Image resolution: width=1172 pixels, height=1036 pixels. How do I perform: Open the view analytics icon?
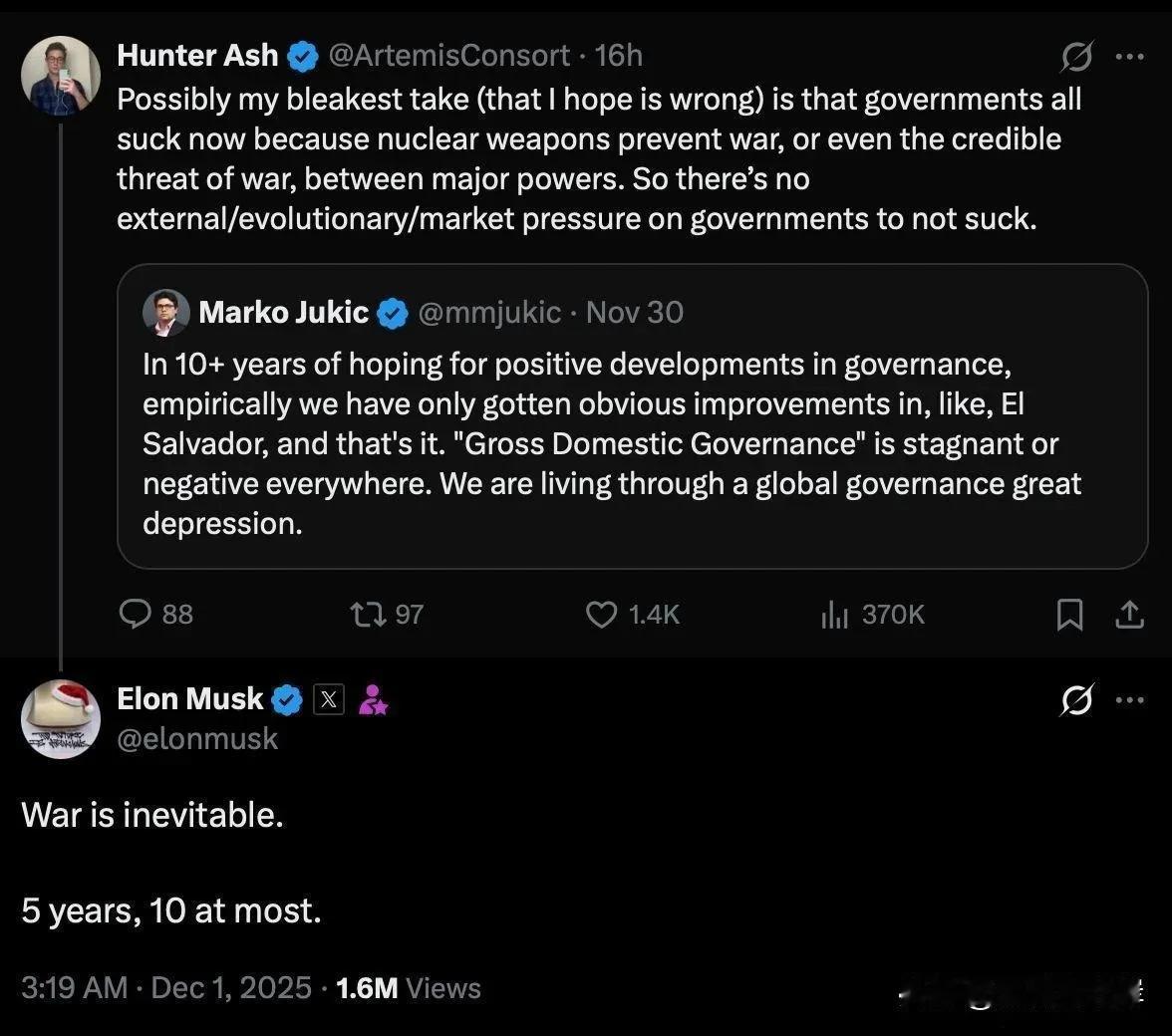(834, 616)
